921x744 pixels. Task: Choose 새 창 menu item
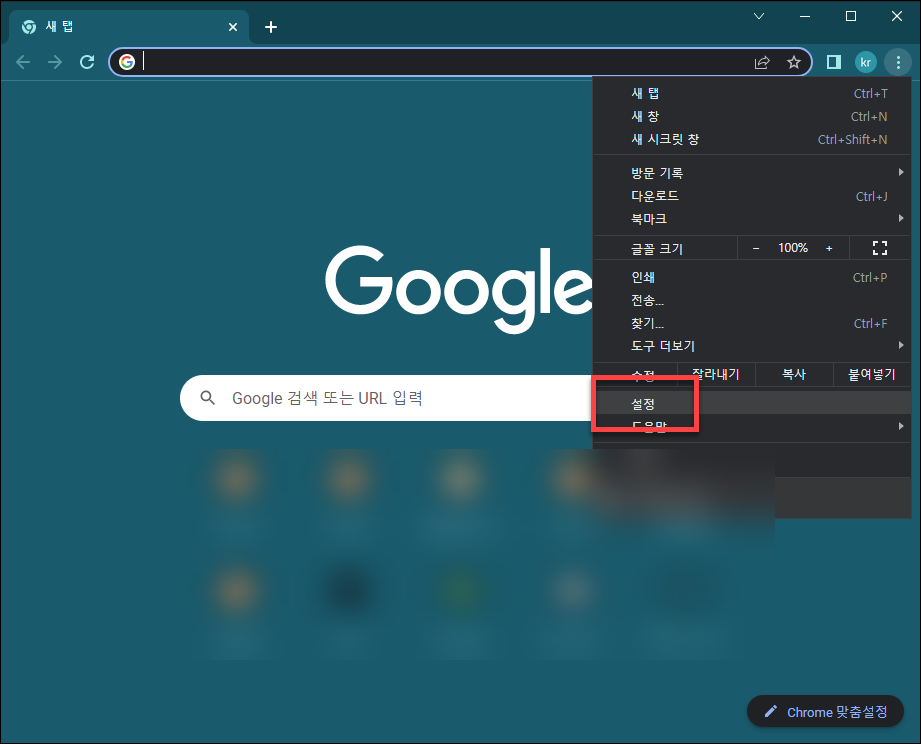click(752, 116)
